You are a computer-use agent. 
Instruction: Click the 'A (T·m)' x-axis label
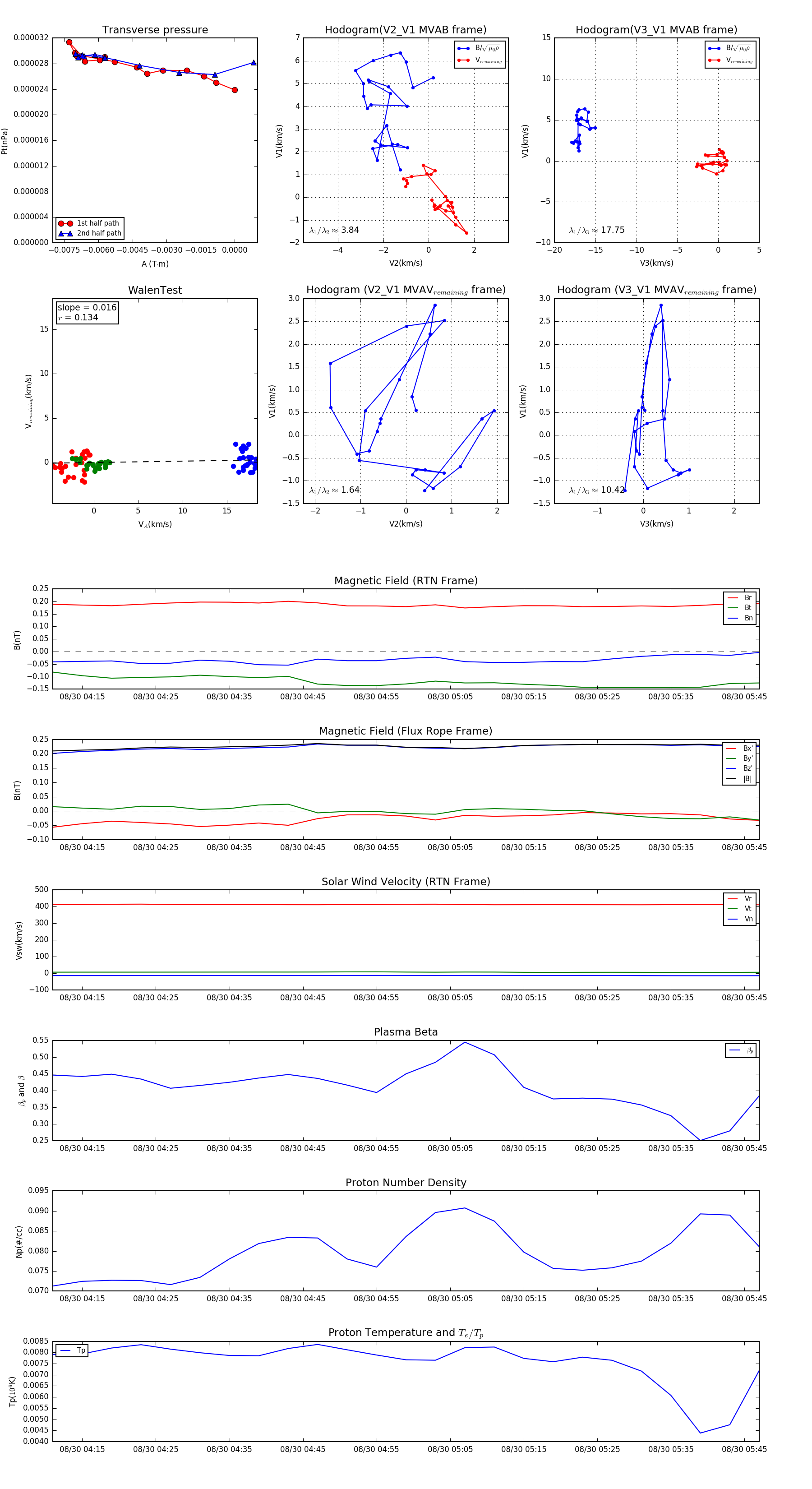(155, 264)
